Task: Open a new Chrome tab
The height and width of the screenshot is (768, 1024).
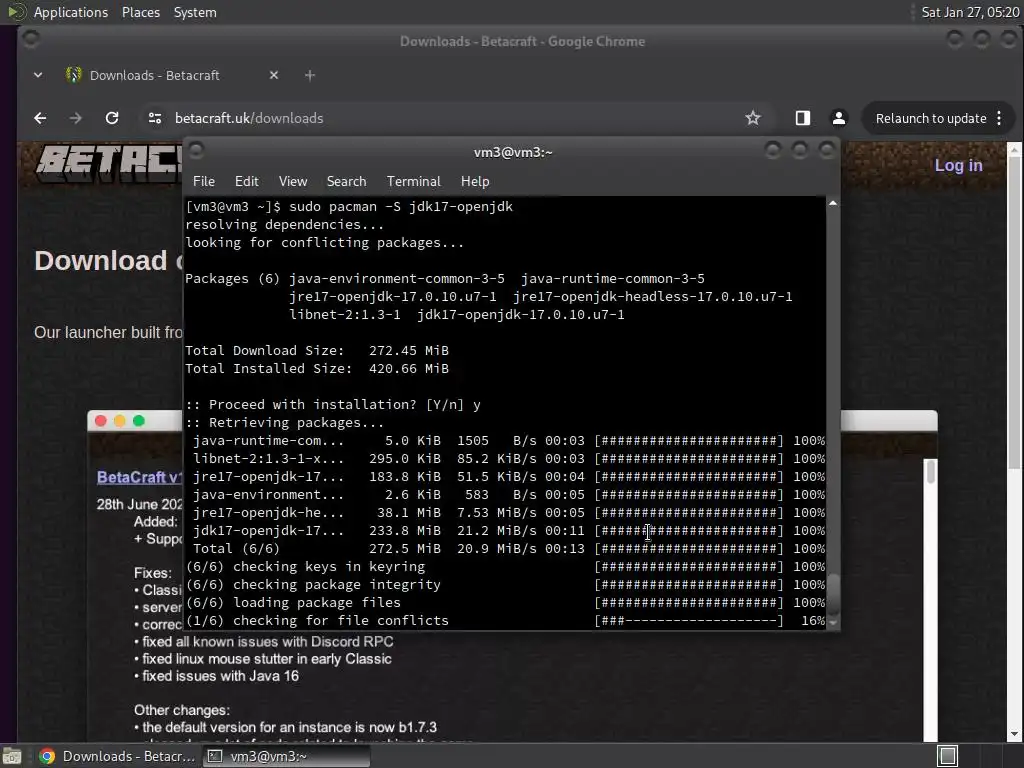Action: [x=310, y=75]
